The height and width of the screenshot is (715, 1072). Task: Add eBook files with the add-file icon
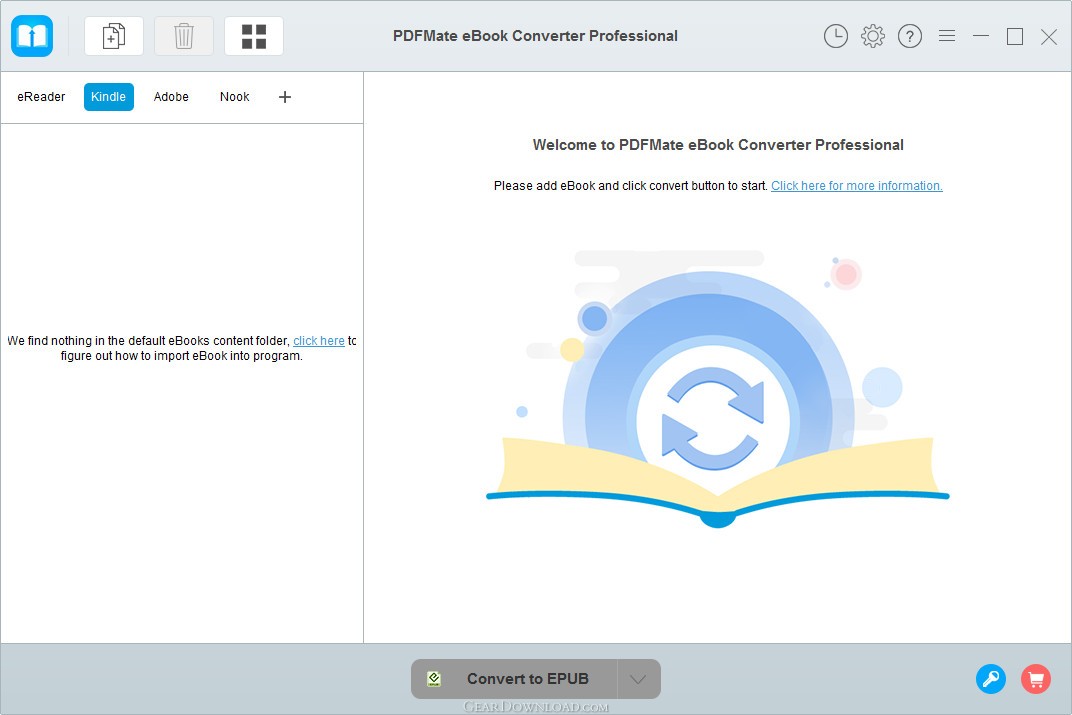pyautogui.click(x=113, y=36)
